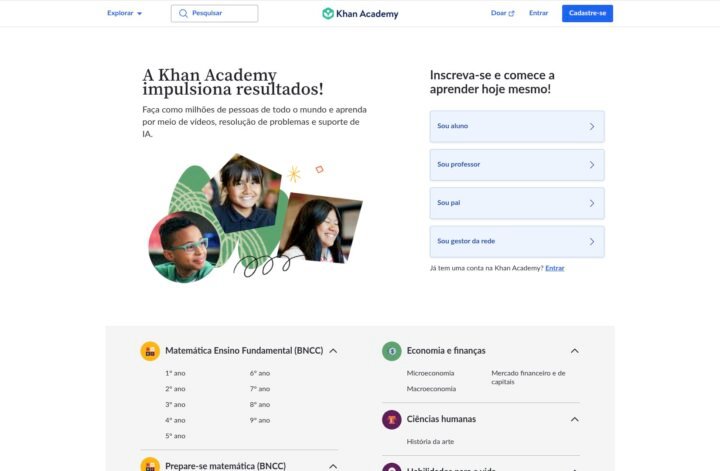Click Entrar in the top navigation
This screenshot has width=720, height=471.
[538, 14]
